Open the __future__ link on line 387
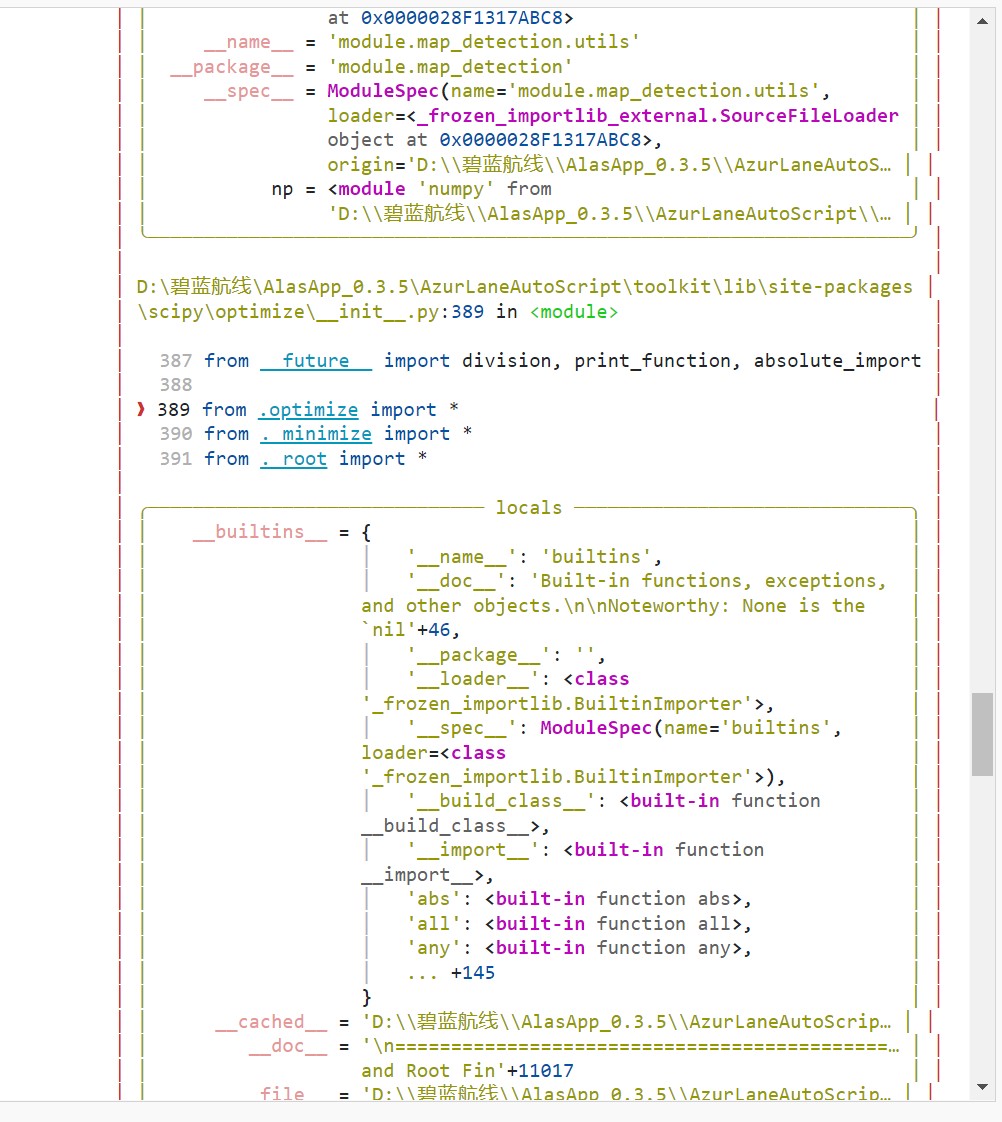This screenshot has width=1002, height=1122. [x=316, y=361]
